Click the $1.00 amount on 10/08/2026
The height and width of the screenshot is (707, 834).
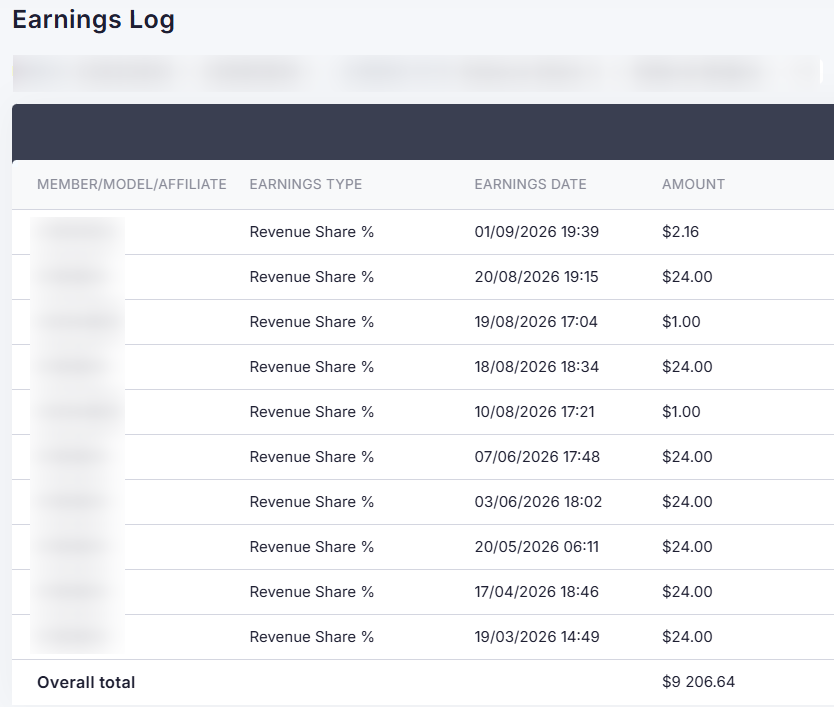click(681, 412)
